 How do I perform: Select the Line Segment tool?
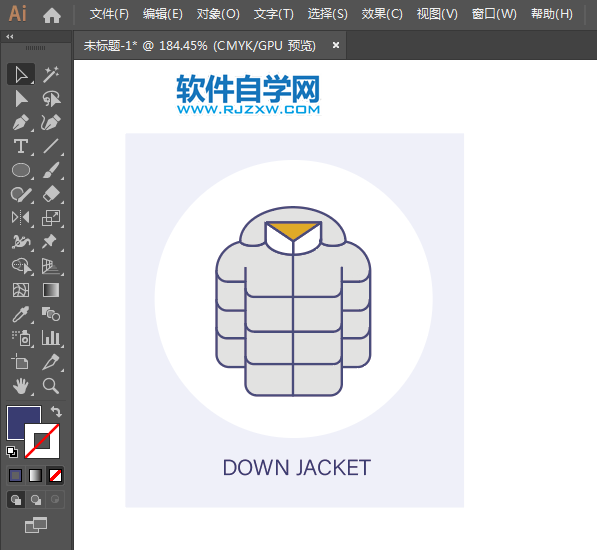coord(51,146)
